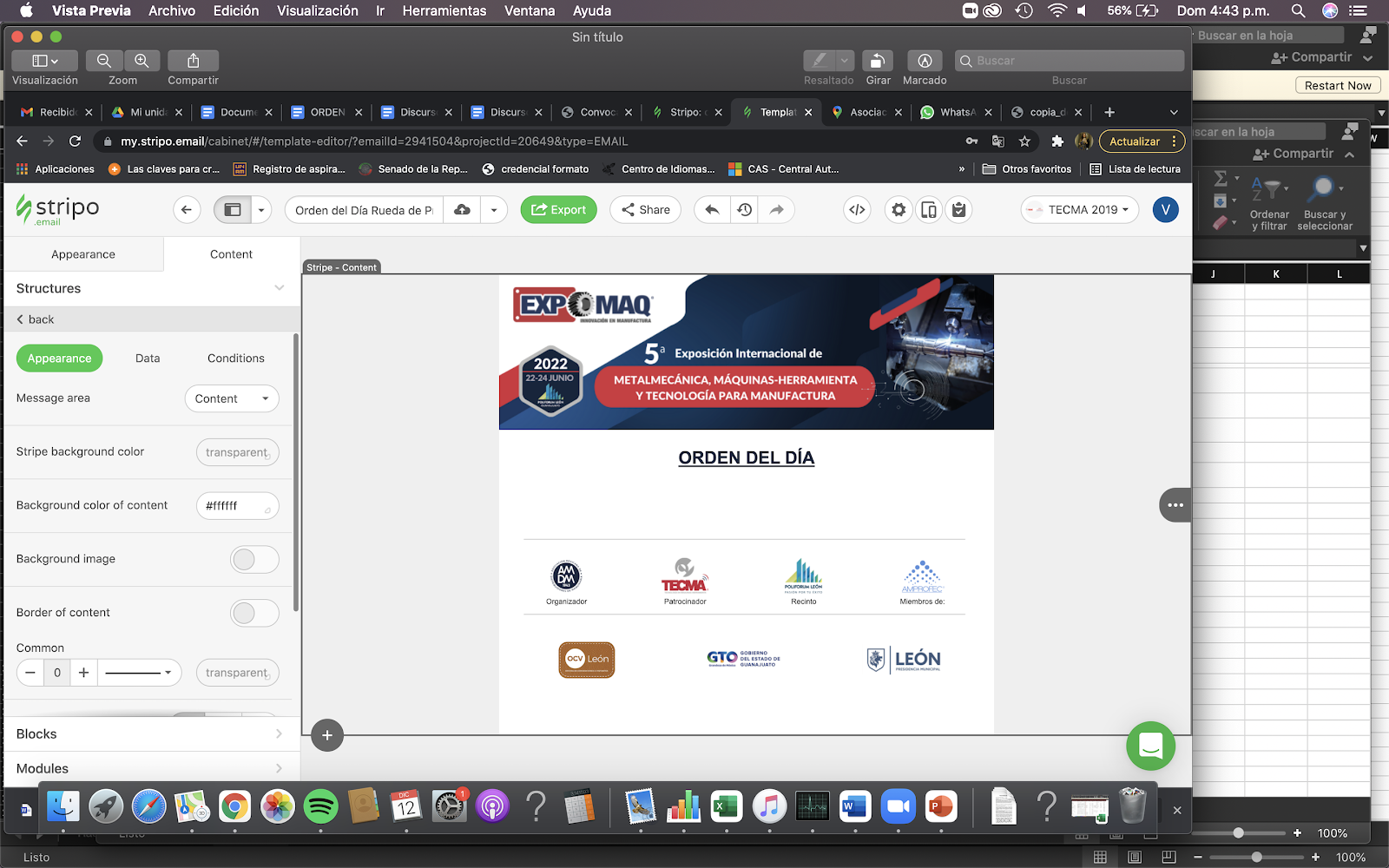Expand hidden bookmarks chevron

(x=961, y=168)
